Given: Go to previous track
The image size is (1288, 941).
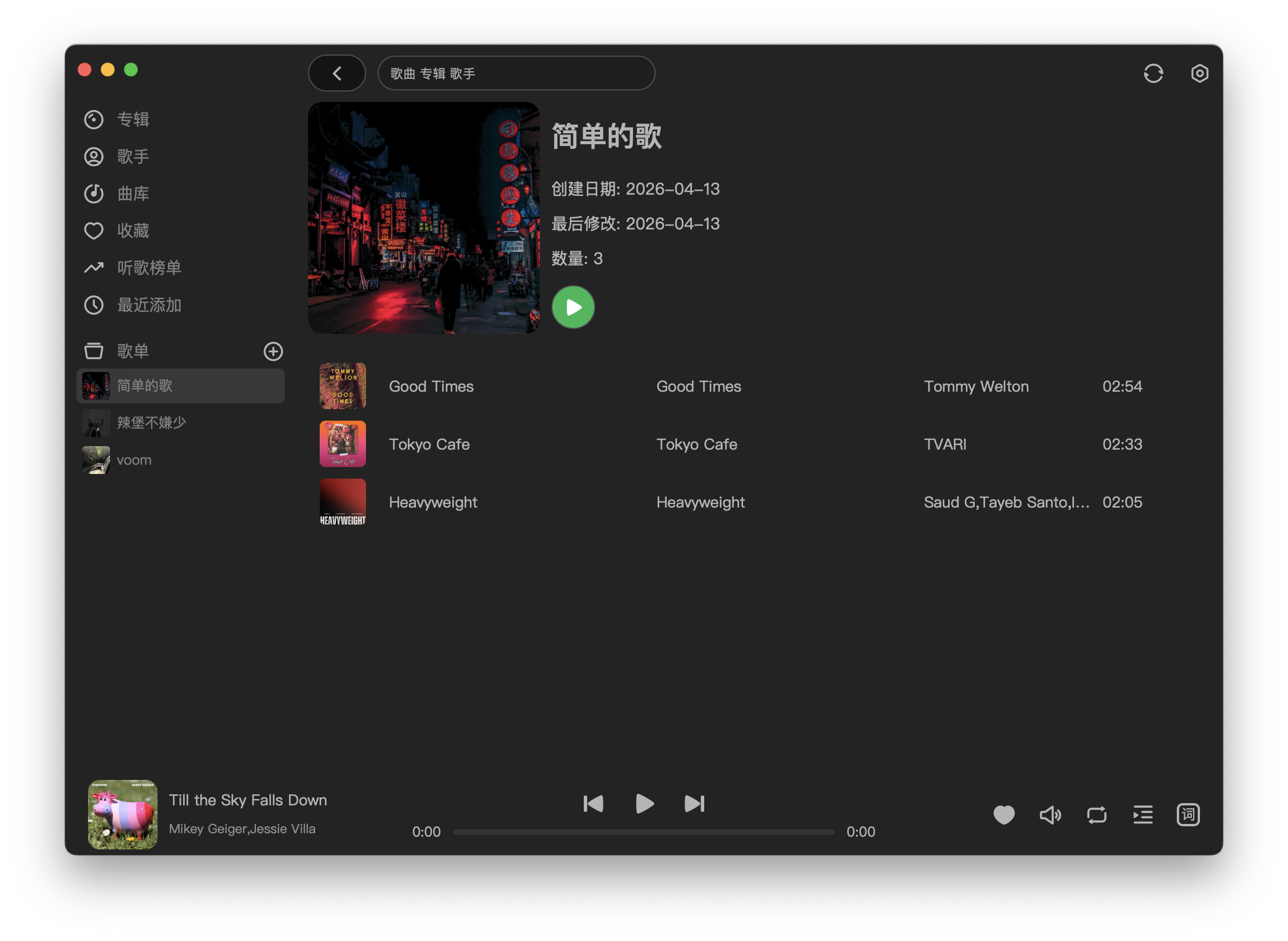Looking at the screenshot, I should click(x=594, y=804).
